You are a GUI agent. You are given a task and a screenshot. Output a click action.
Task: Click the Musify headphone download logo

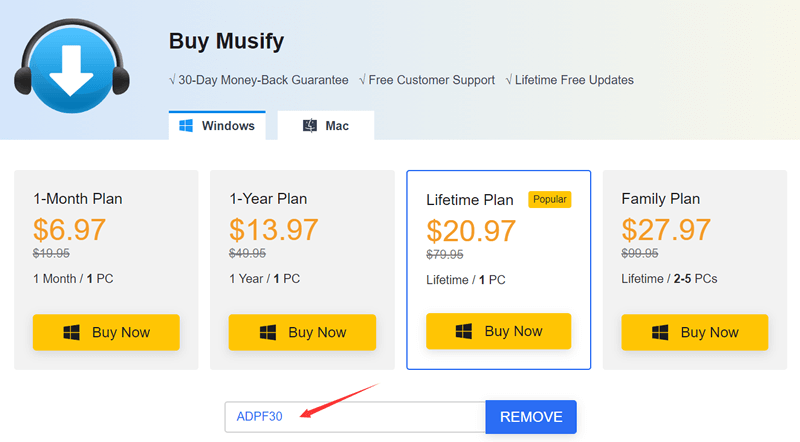coord(71,66)
